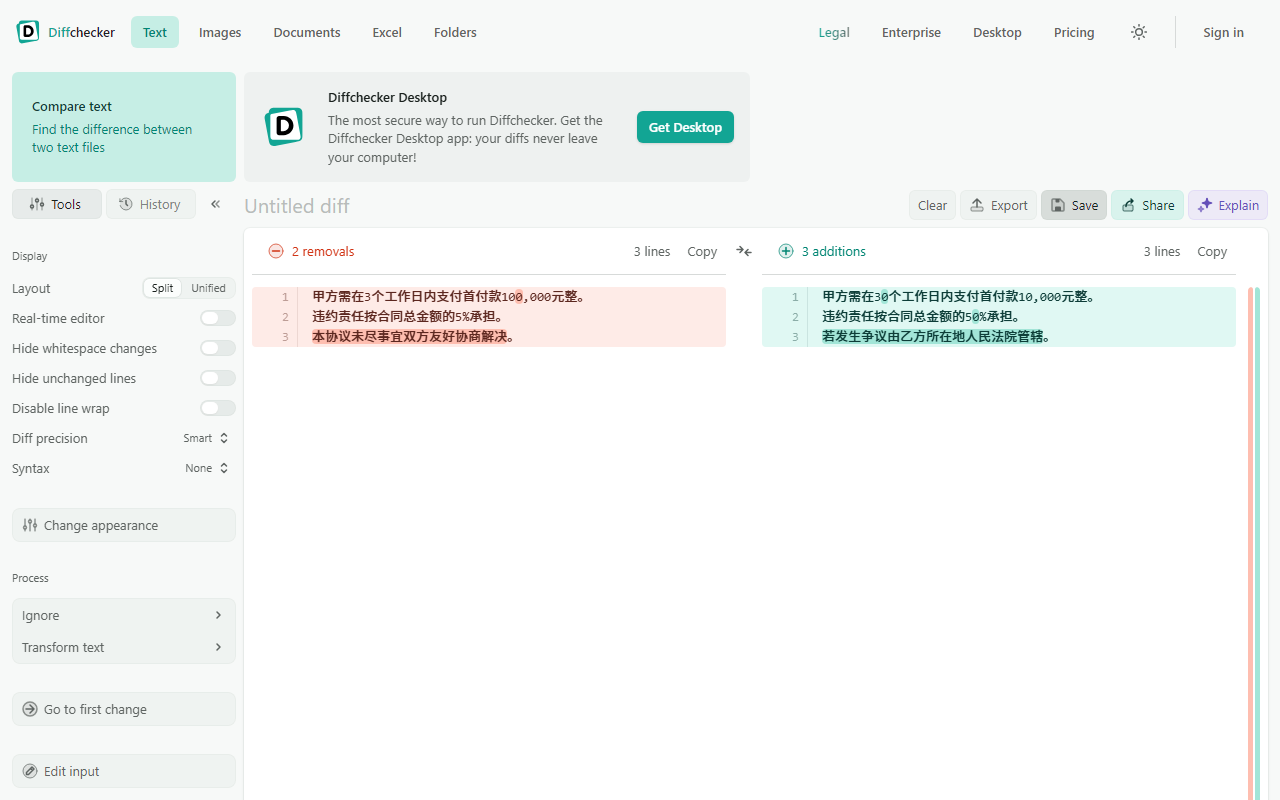
Task: Toggle the light/dark theme sun icon
Action: pos(1139,32)
